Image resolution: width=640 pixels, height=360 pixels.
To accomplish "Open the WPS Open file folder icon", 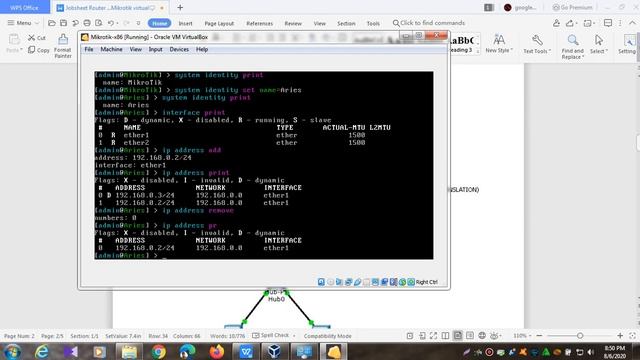I will click(x=51, y=23).
